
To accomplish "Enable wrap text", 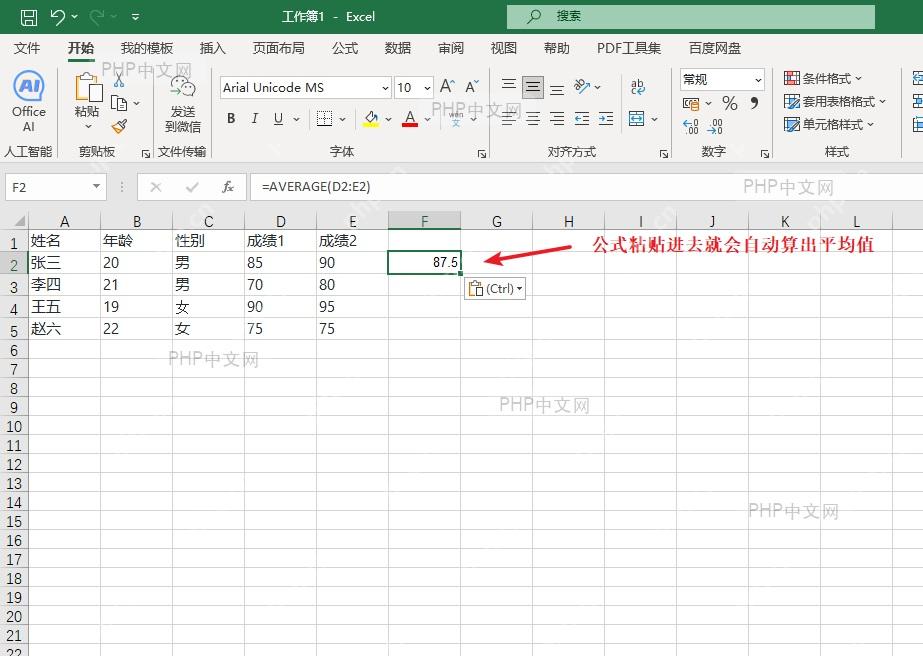I will 638,87.
